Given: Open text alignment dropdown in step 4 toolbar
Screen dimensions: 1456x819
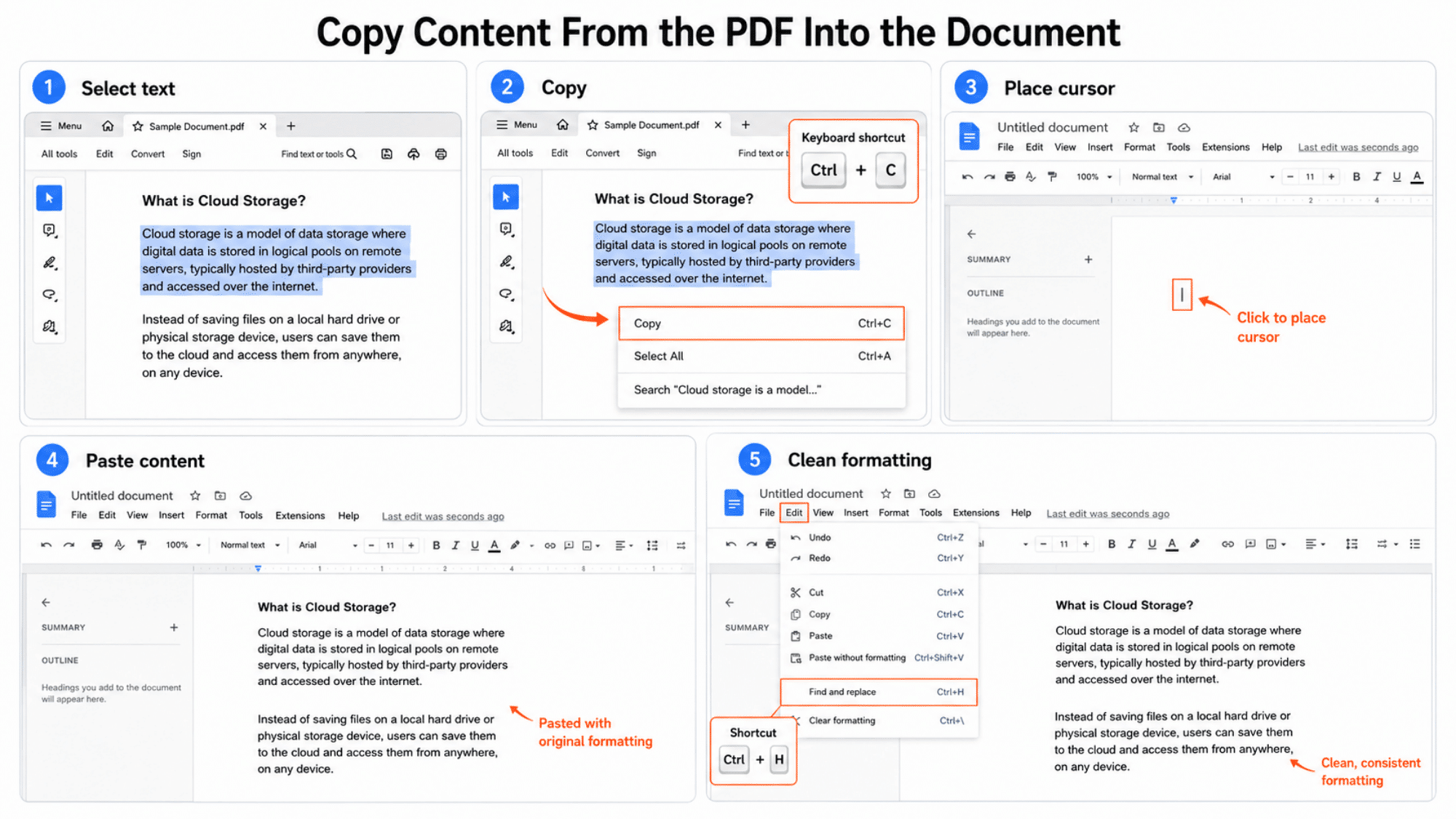Looking at the screenshot, I should (624, 545).
